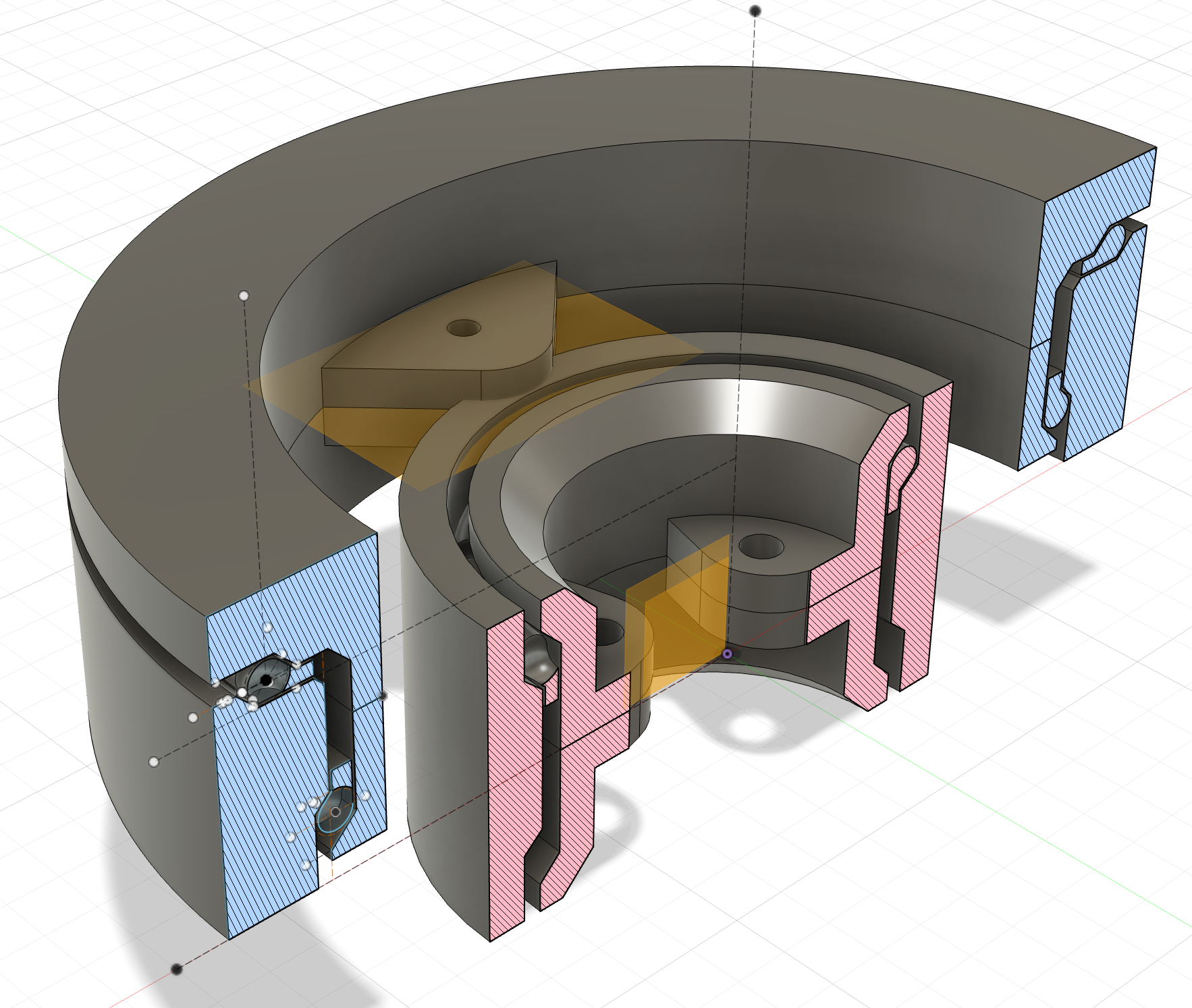
Task: Select the sketch circle in the upper blue groove
Action: tap(266, 680)
